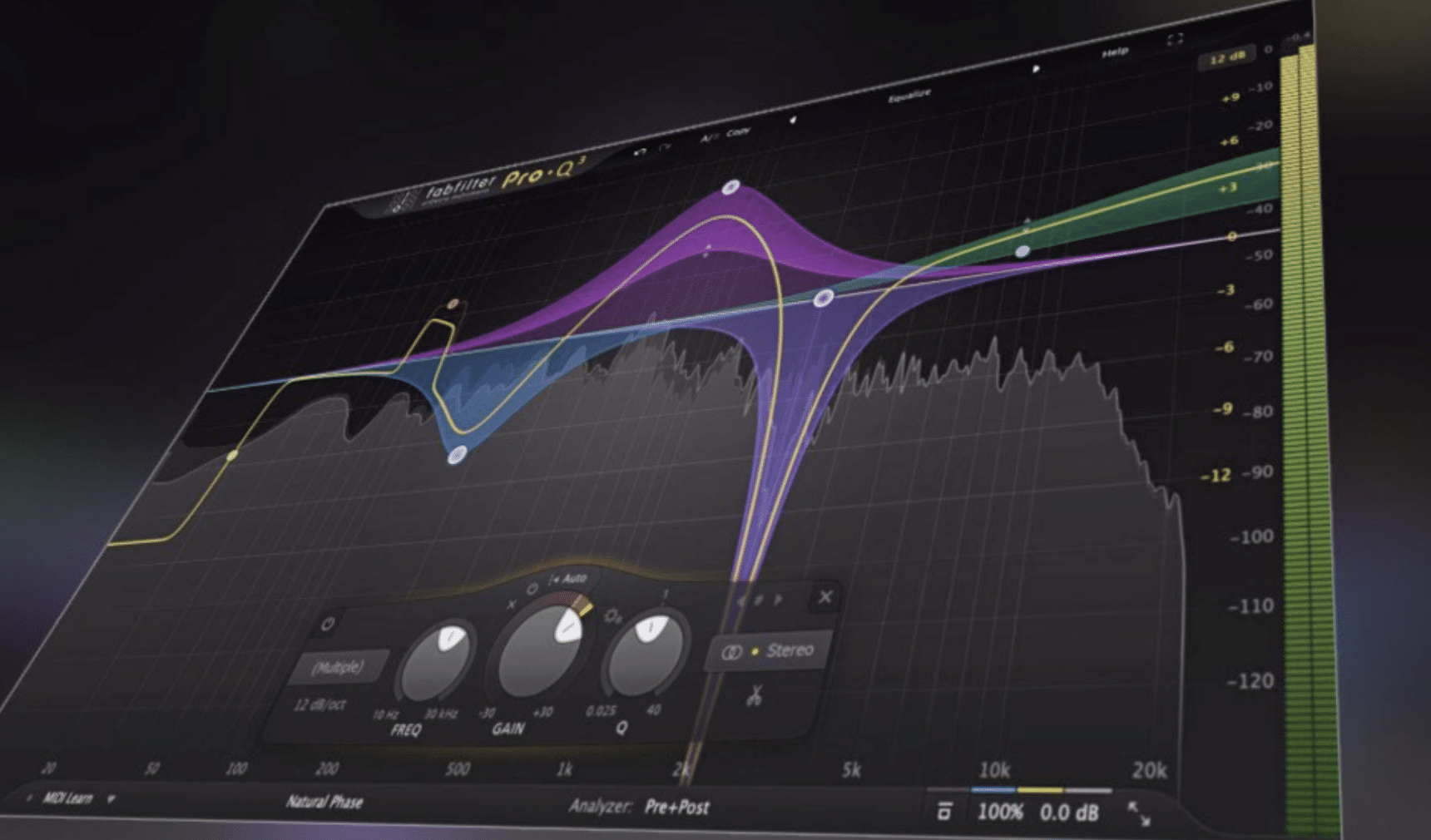Click the -100 analyzer scale label
This screenshot has height=840, width=1431.
(x=1252, y=536)
